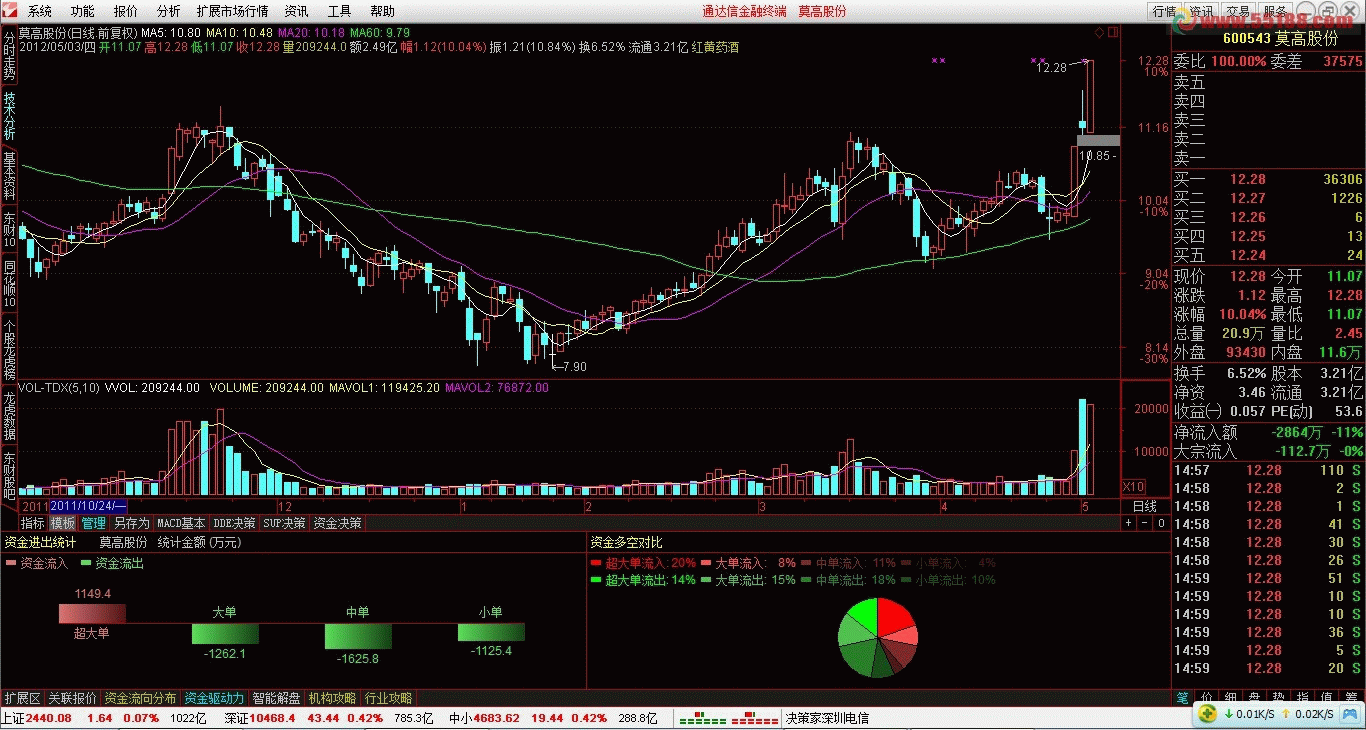The width and height of the screenshot is (1366, 730).
Task: Open the 龙虎数据 side tab
Action: pyautogui.click(x=9, y=415)
